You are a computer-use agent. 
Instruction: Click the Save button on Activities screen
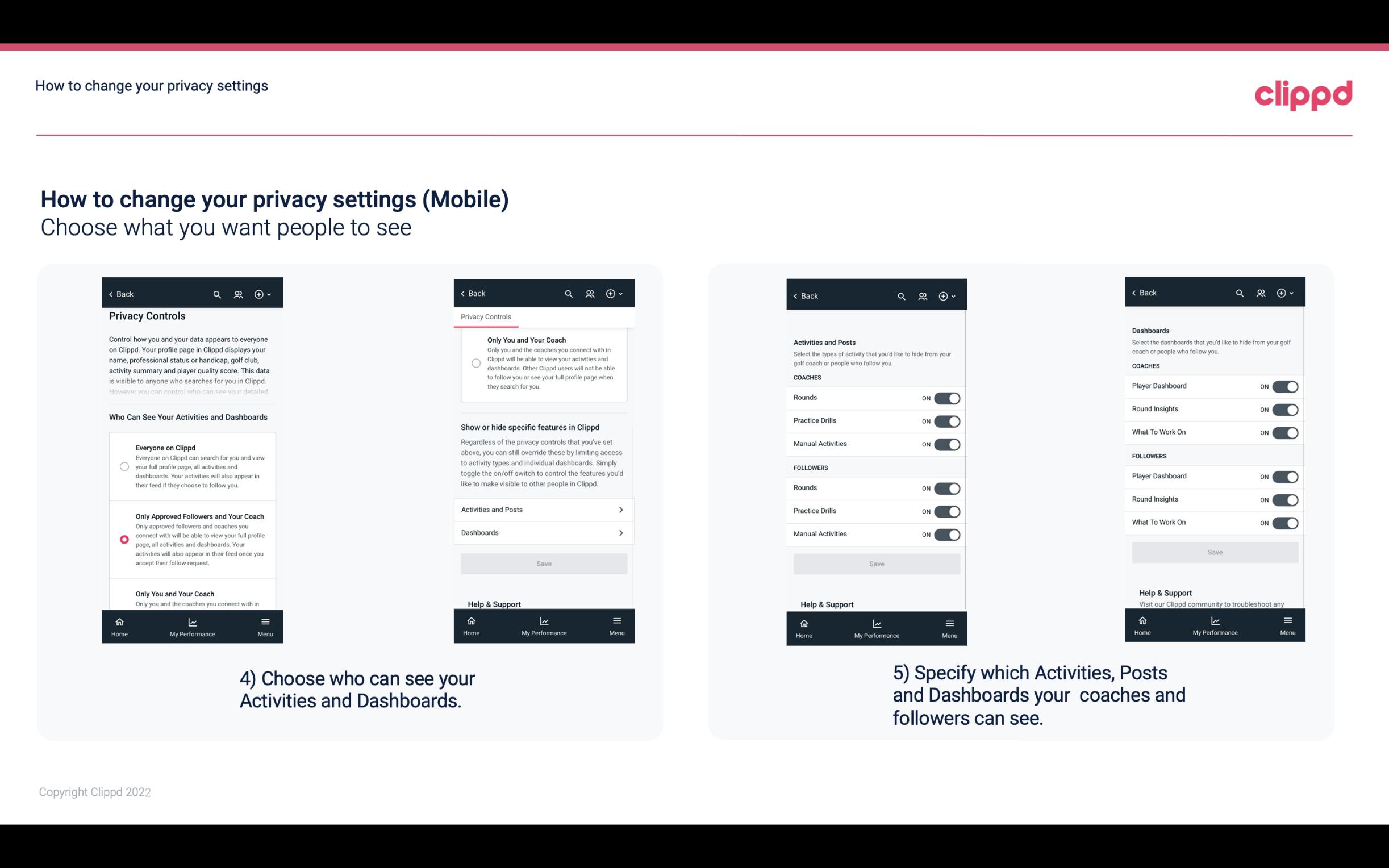(876, 562)
